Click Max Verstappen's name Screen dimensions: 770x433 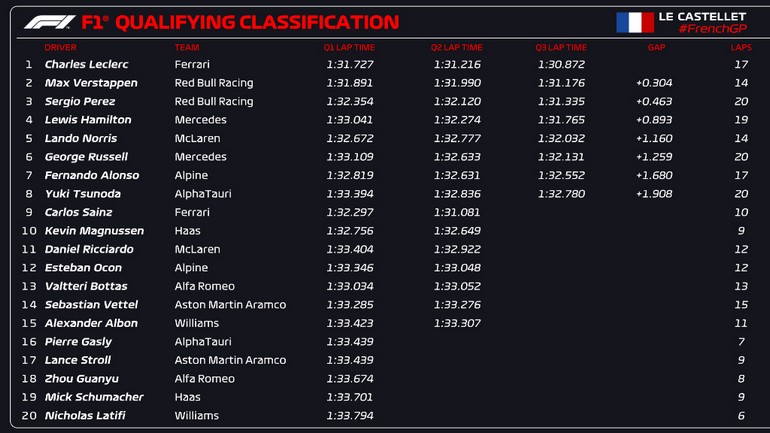(x=91, y=83)
